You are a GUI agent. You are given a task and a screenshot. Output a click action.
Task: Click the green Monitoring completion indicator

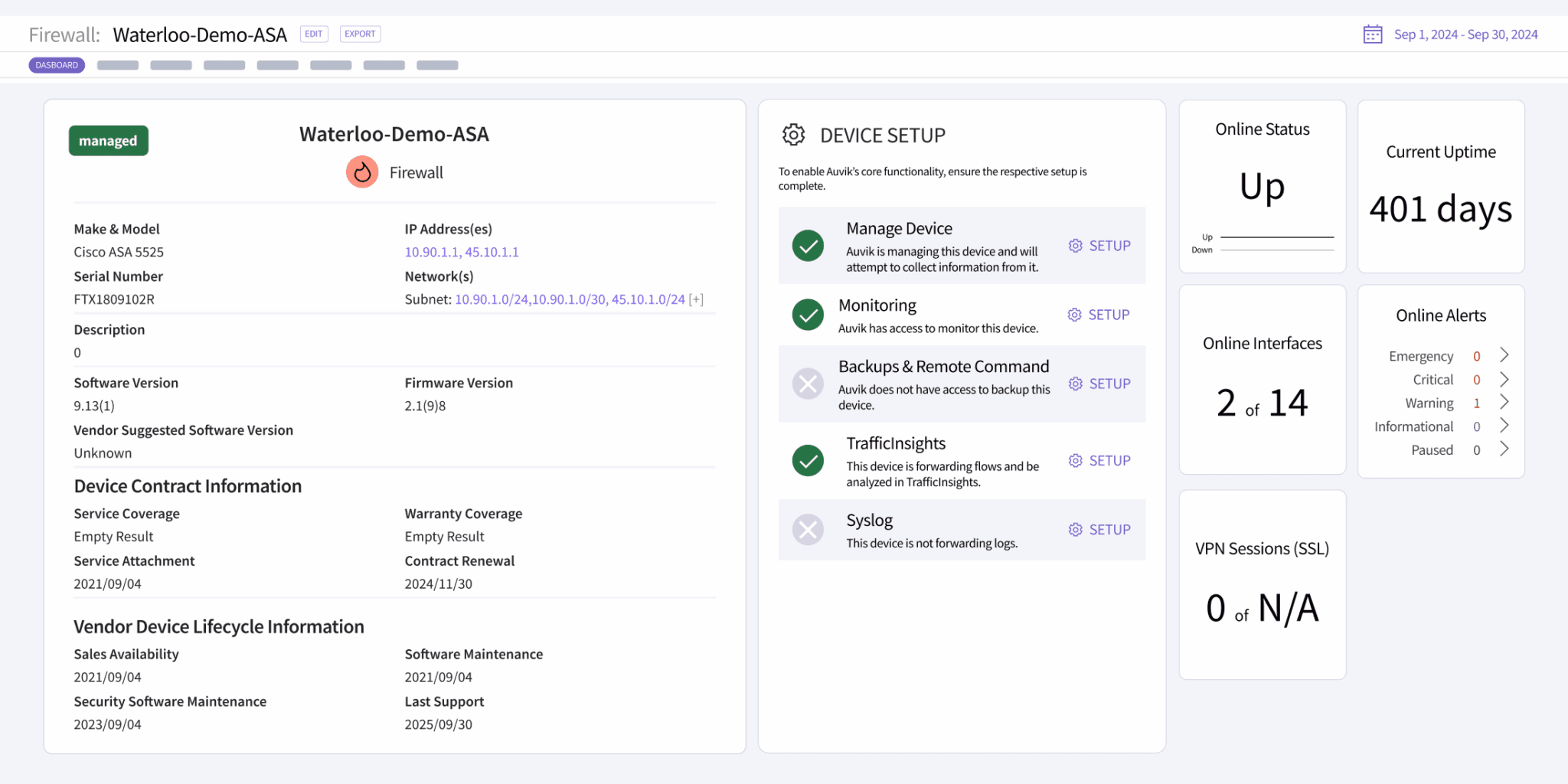click(x=807, y=315)
